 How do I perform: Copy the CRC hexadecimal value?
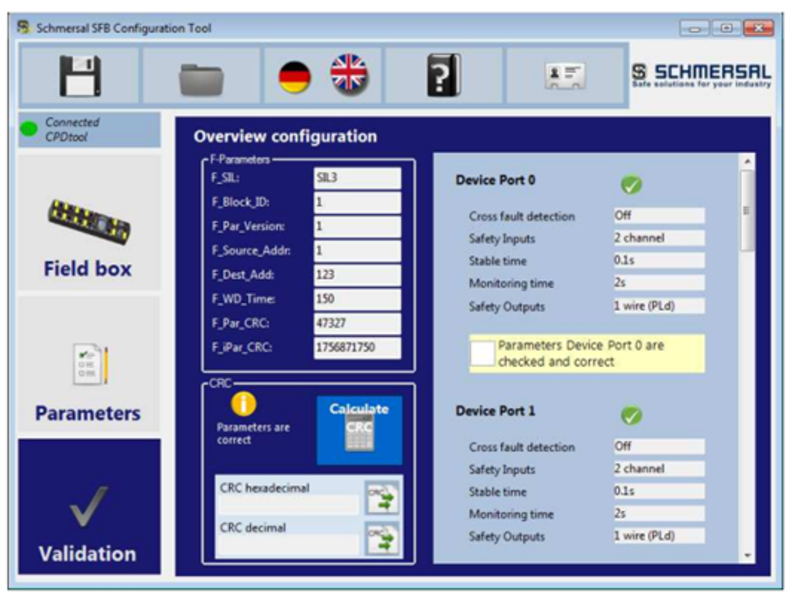click(x=382, y=498)
